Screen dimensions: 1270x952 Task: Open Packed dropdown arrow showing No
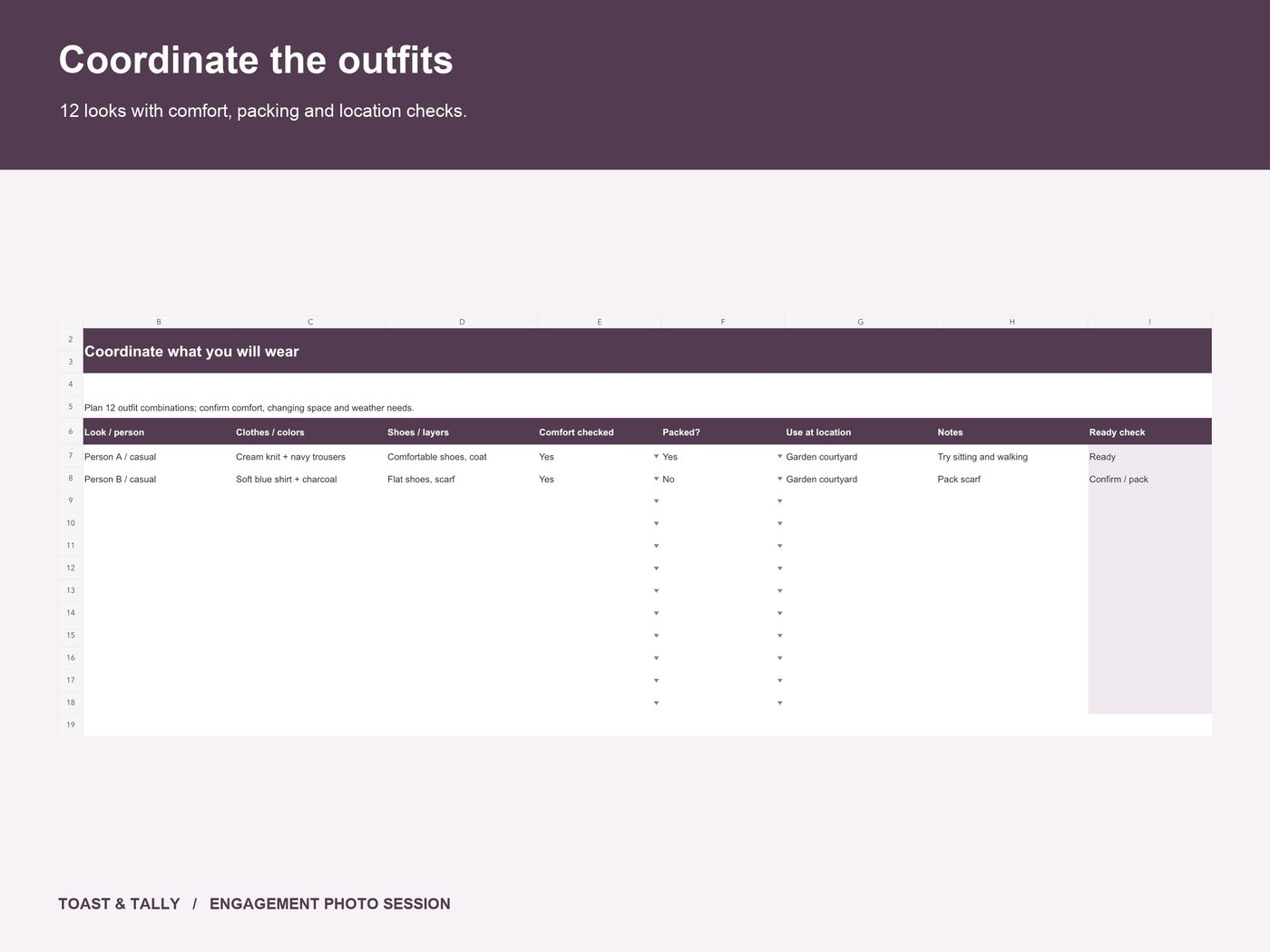click(x=779, y=479)
